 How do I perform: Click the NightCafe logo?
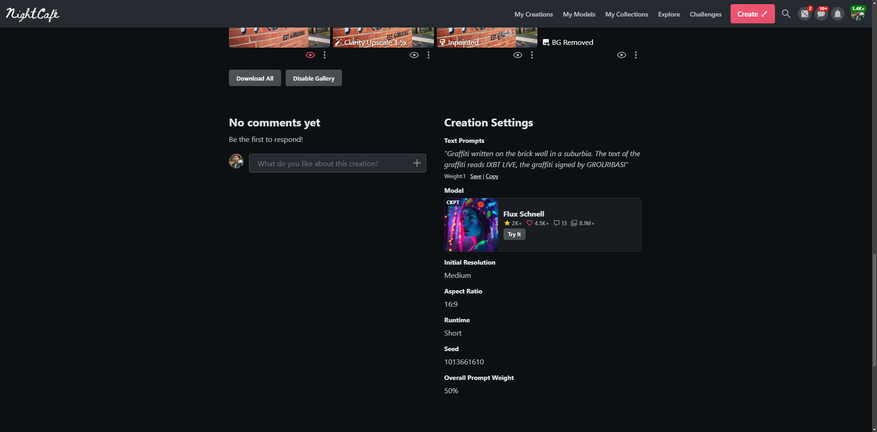pyautogui.click(x=33, y=14)
